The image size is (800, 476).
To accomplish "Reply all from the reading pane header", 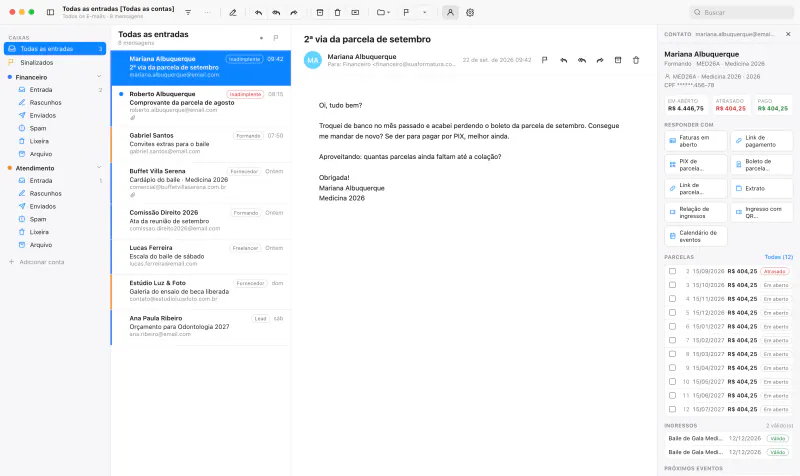I will point(582,60).
